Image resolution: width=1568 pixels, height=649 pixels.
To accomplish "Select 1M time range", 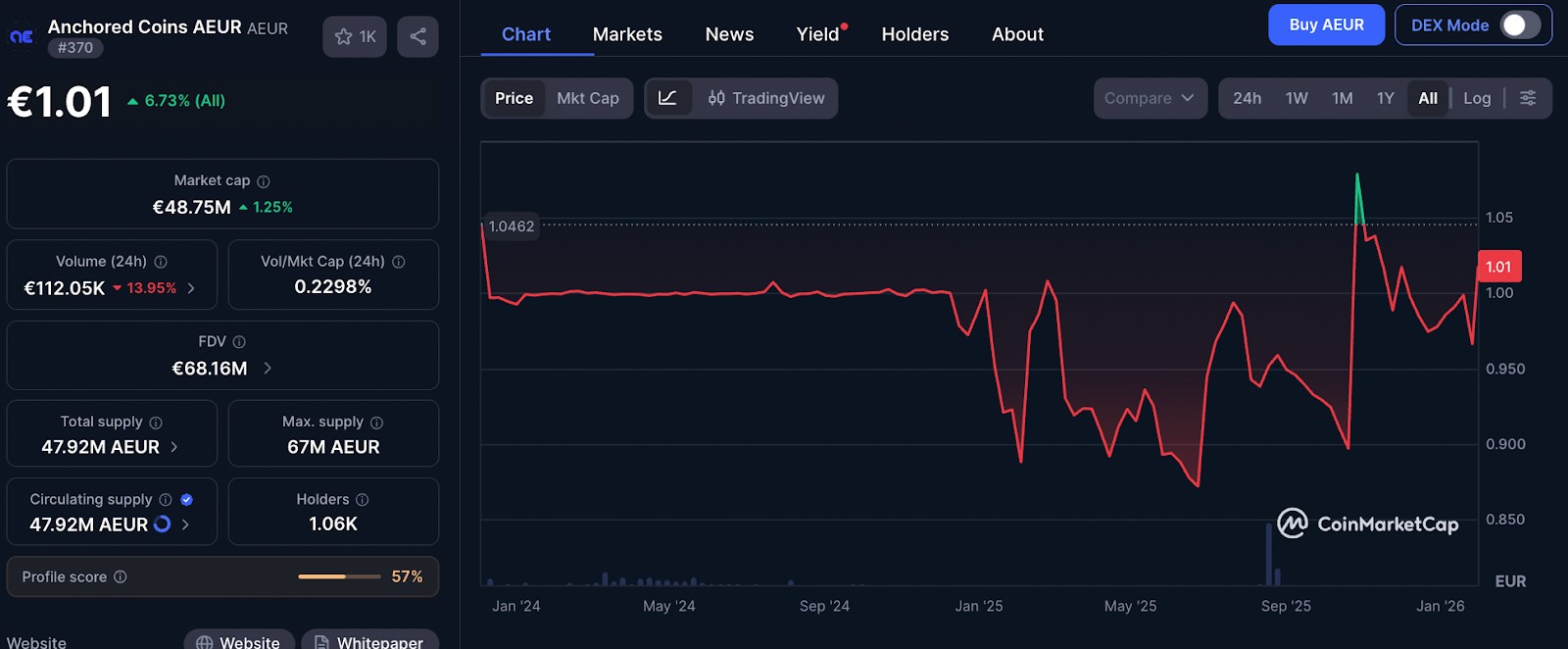I will coord(1342,98).
